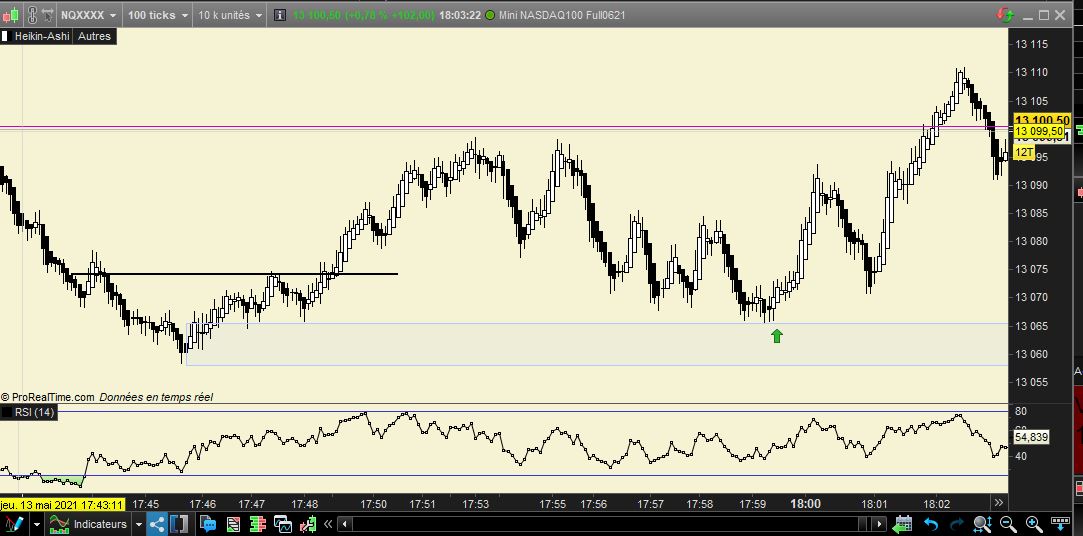Open the trading wrench settings icon

click(x=308, y=524)
